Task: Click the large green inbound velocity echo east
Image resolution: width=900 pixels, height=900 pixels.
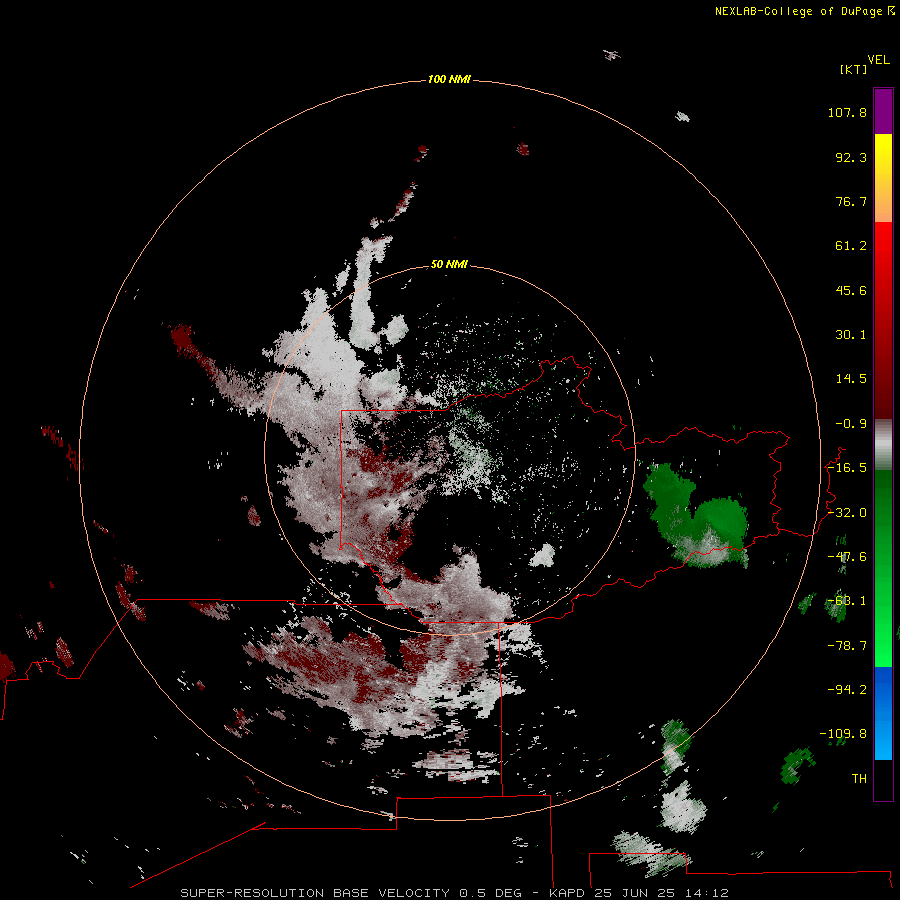Action: click(x=696, y=517)
